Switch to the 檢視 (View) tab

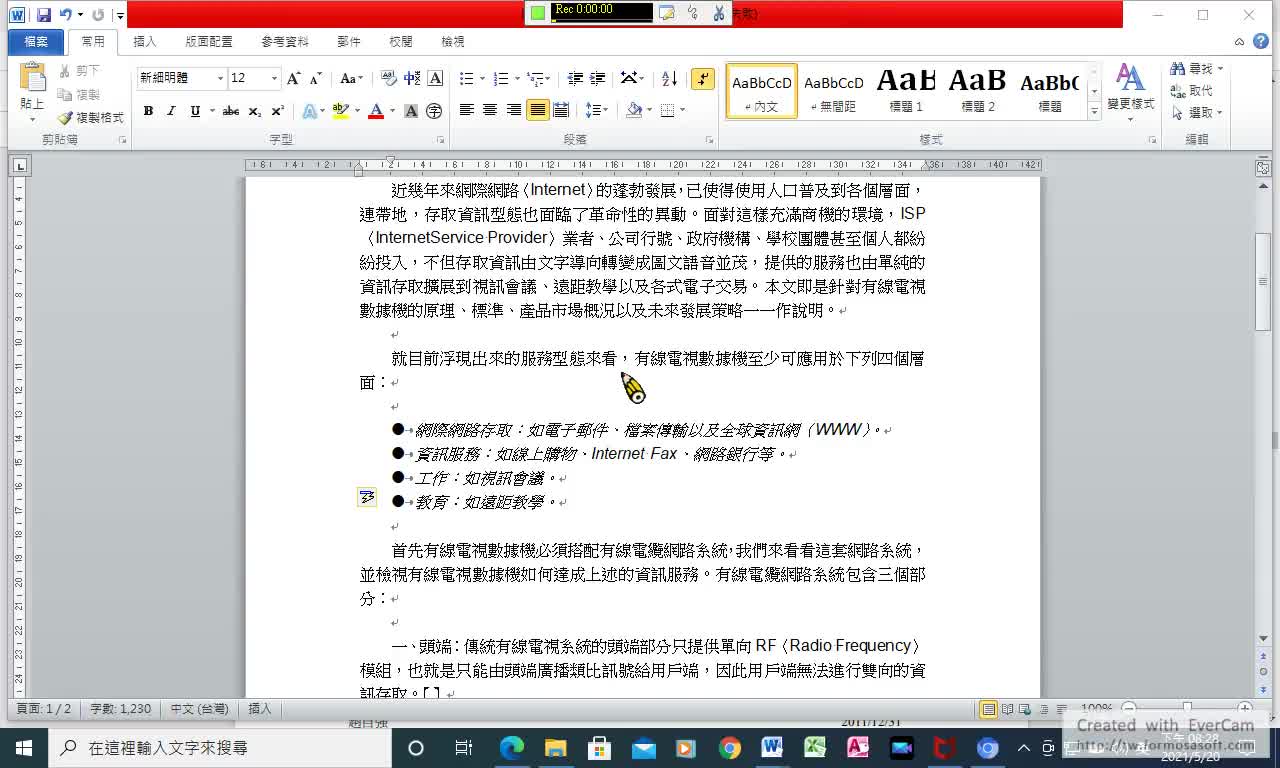point(453,41)
